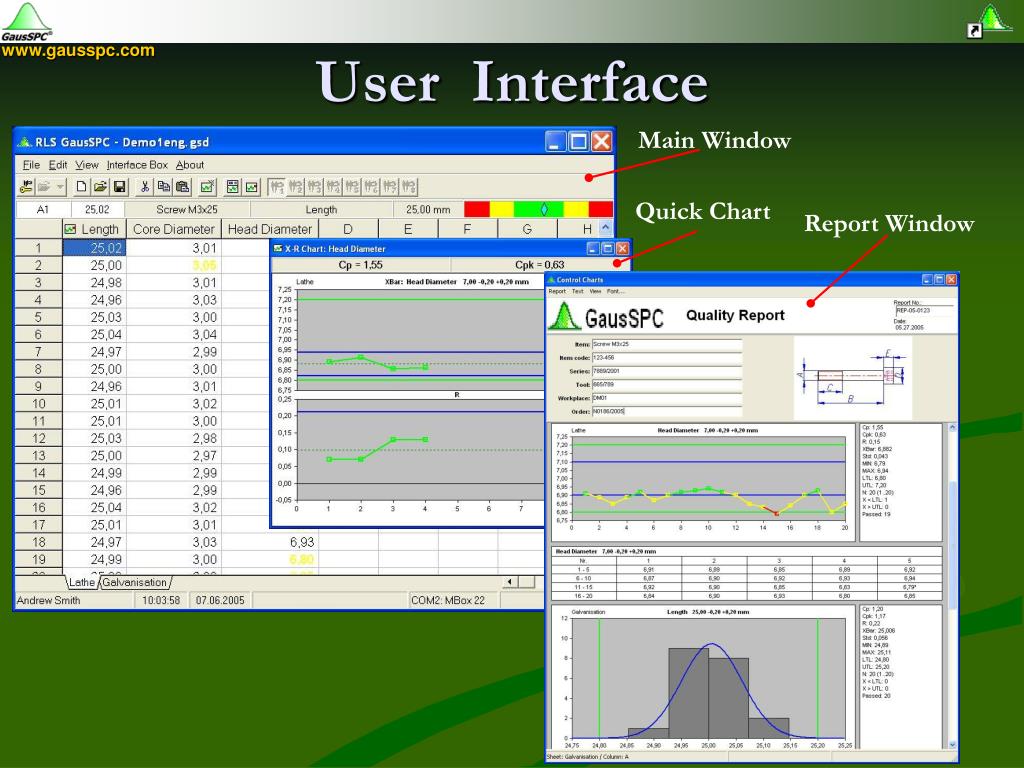1024x768 pixels.
Task: Click the spreadsheet vertical scrollbar up arrow
Action: tap(605, 228)
